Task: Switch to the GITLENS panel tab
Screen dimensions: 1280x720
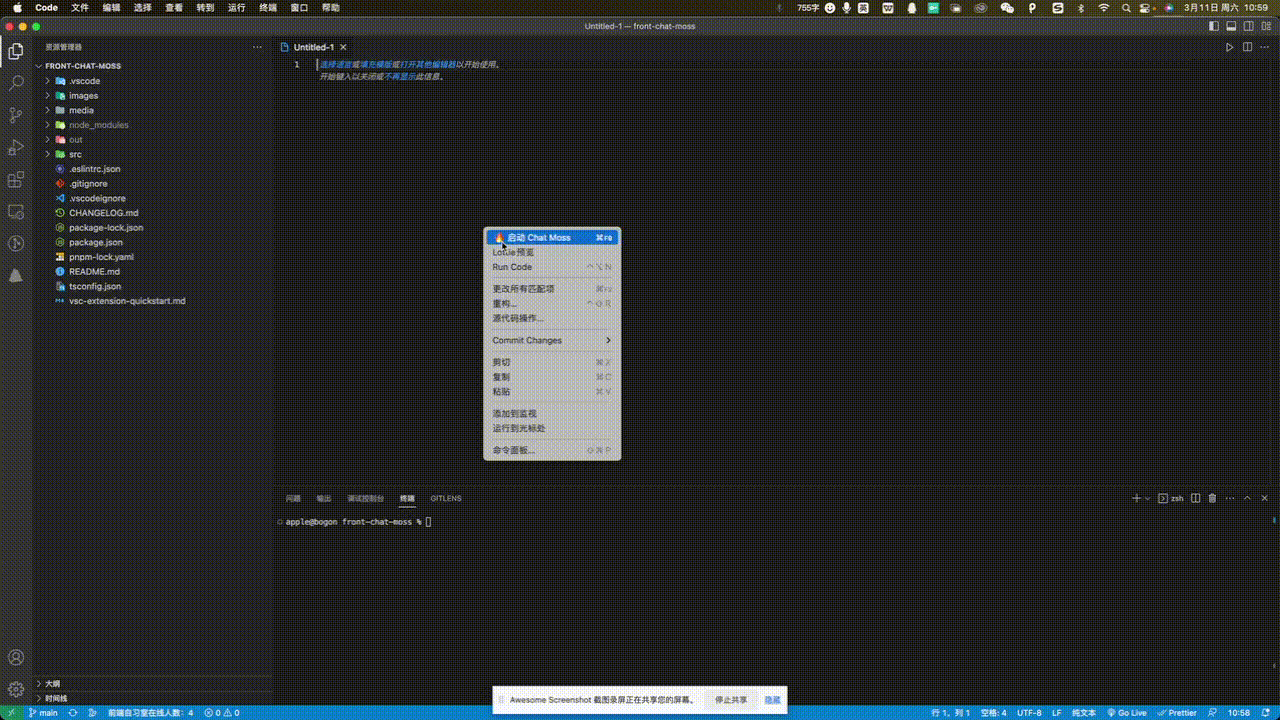Action: click(446, 498)
